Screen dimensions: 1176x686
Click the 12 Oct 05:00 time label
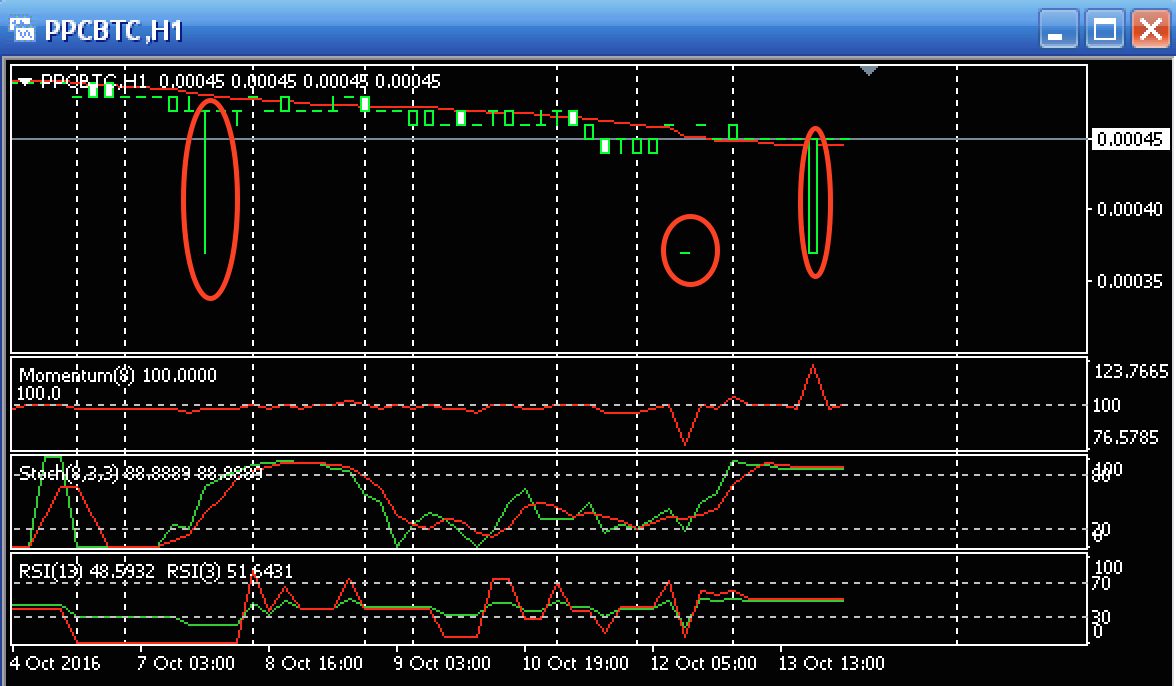[x=704, y=664]
